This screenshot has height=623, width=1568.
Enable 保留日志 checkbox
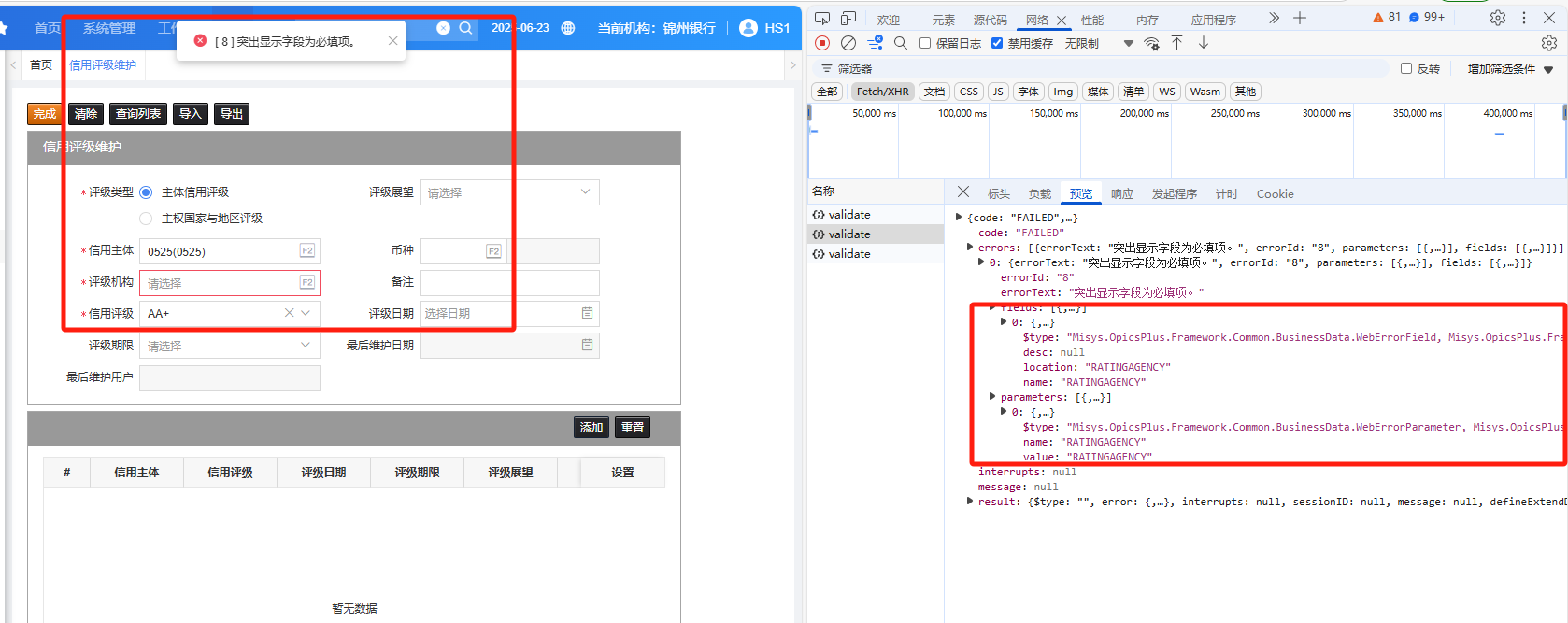click(925, 43)
